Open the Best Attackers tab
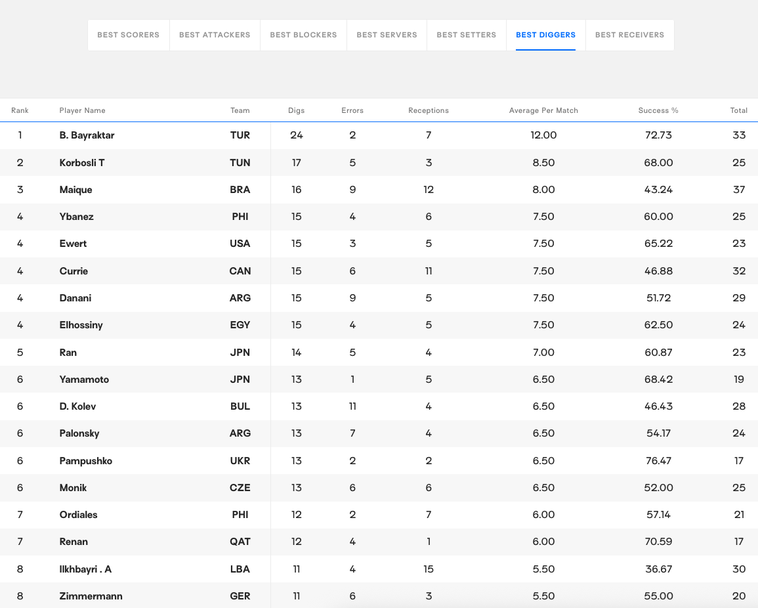The height and width of the screenshot is (608, 758). tap(215, 35)
